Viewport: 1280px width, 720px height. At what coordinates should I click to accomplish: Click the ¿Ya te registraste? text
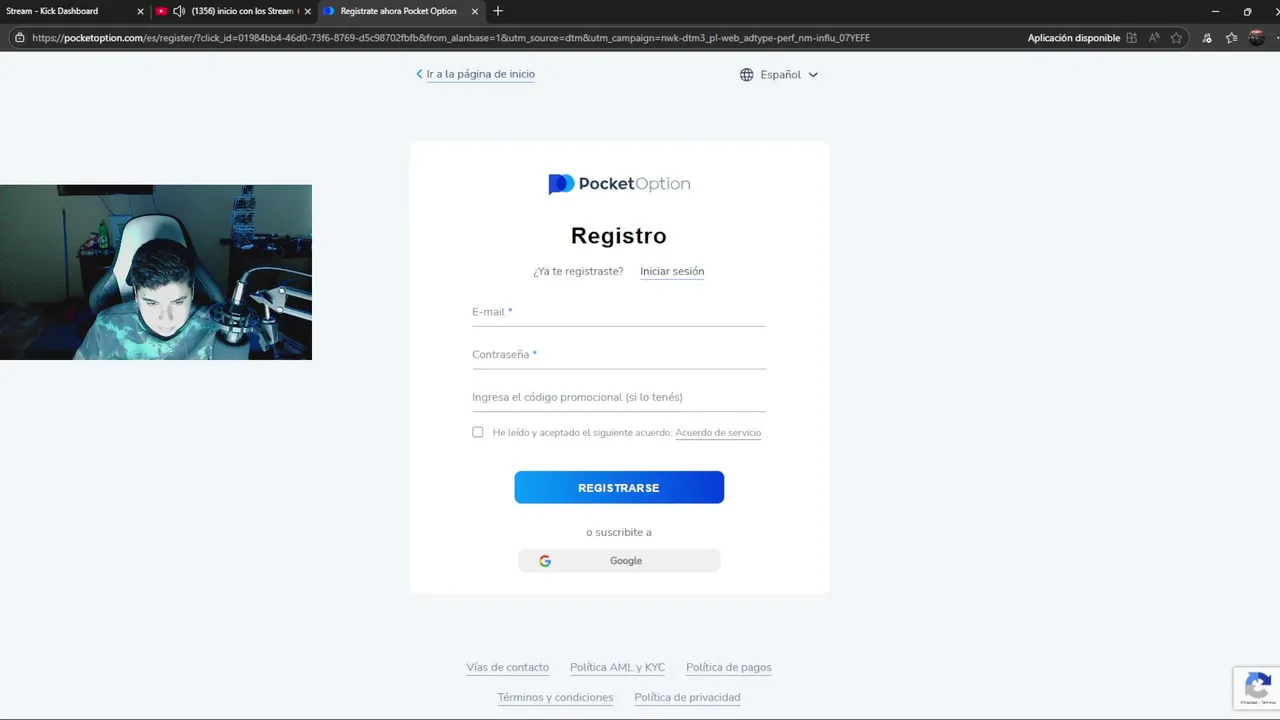578,271
